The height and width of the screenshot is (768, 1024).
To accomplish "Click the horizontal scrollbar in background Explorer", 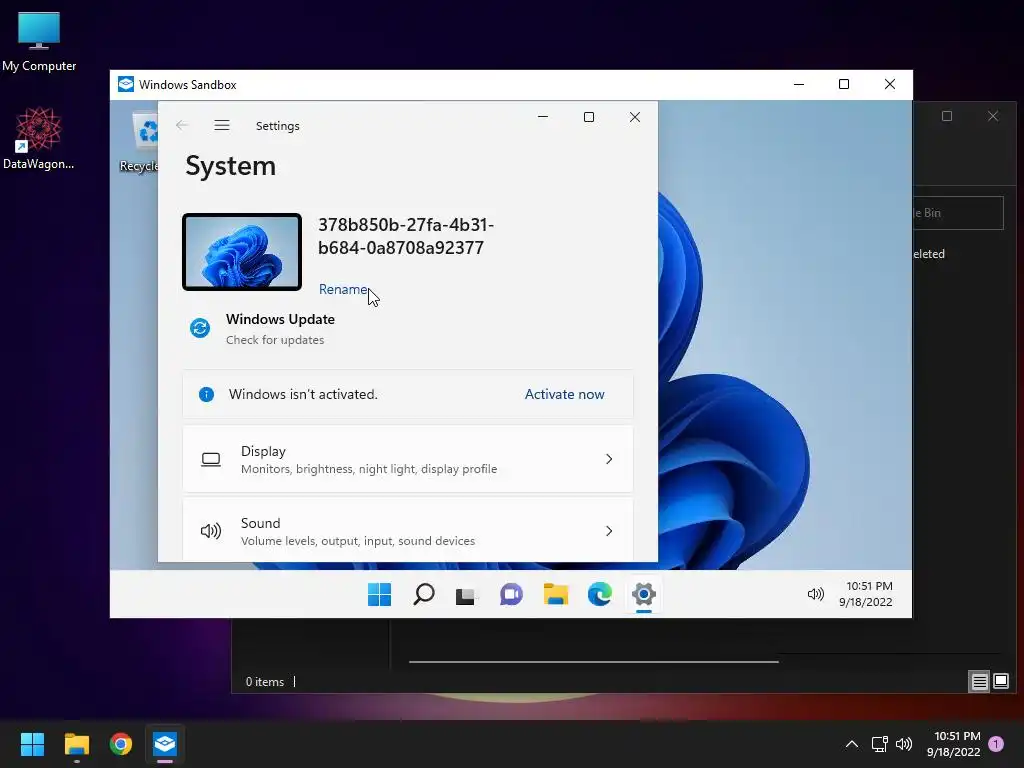I will (594, 662).
